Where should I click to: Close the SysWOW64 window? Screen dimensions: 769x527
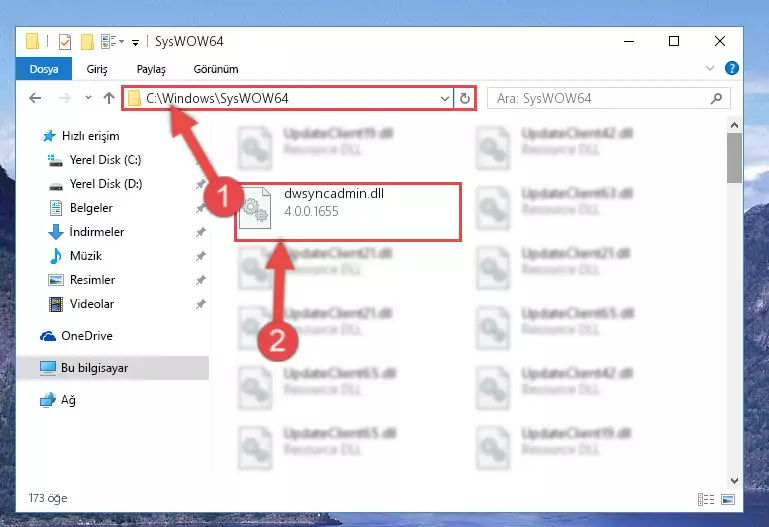pyautogui.click(x=719, y=42)
